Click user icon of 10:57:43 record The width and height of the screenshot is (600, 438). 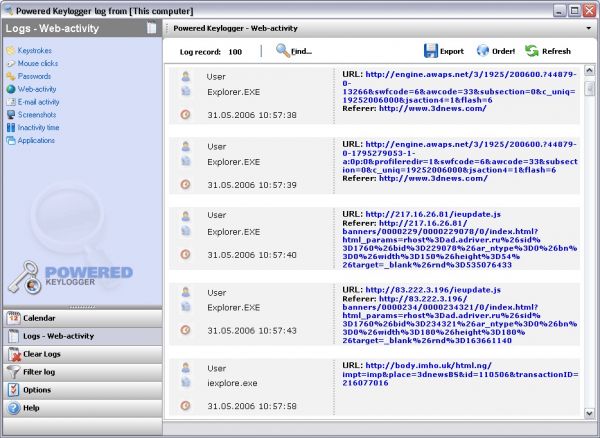point(186,292)
